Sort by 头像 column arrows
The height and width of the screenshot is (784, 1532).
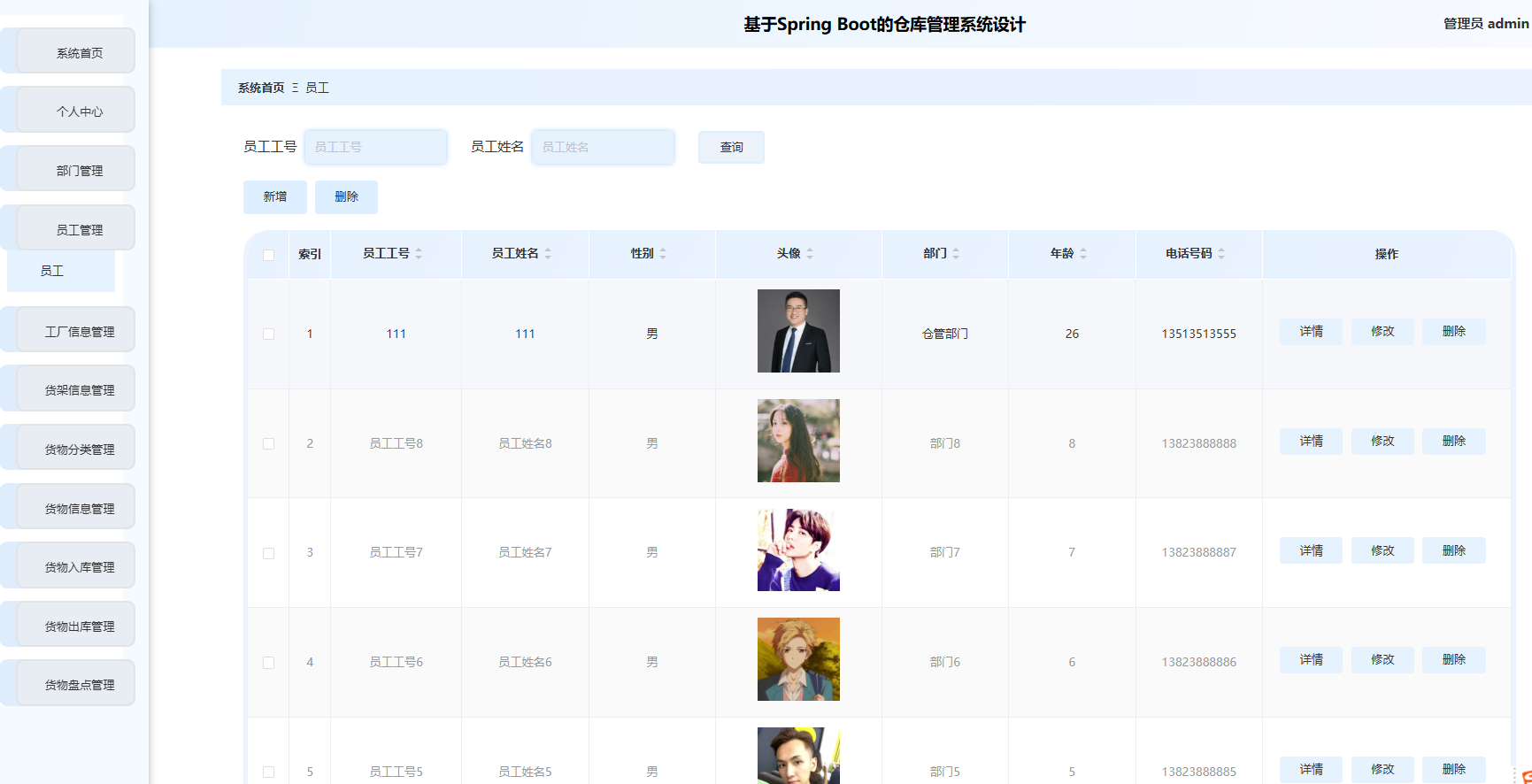tap(810, 254)
